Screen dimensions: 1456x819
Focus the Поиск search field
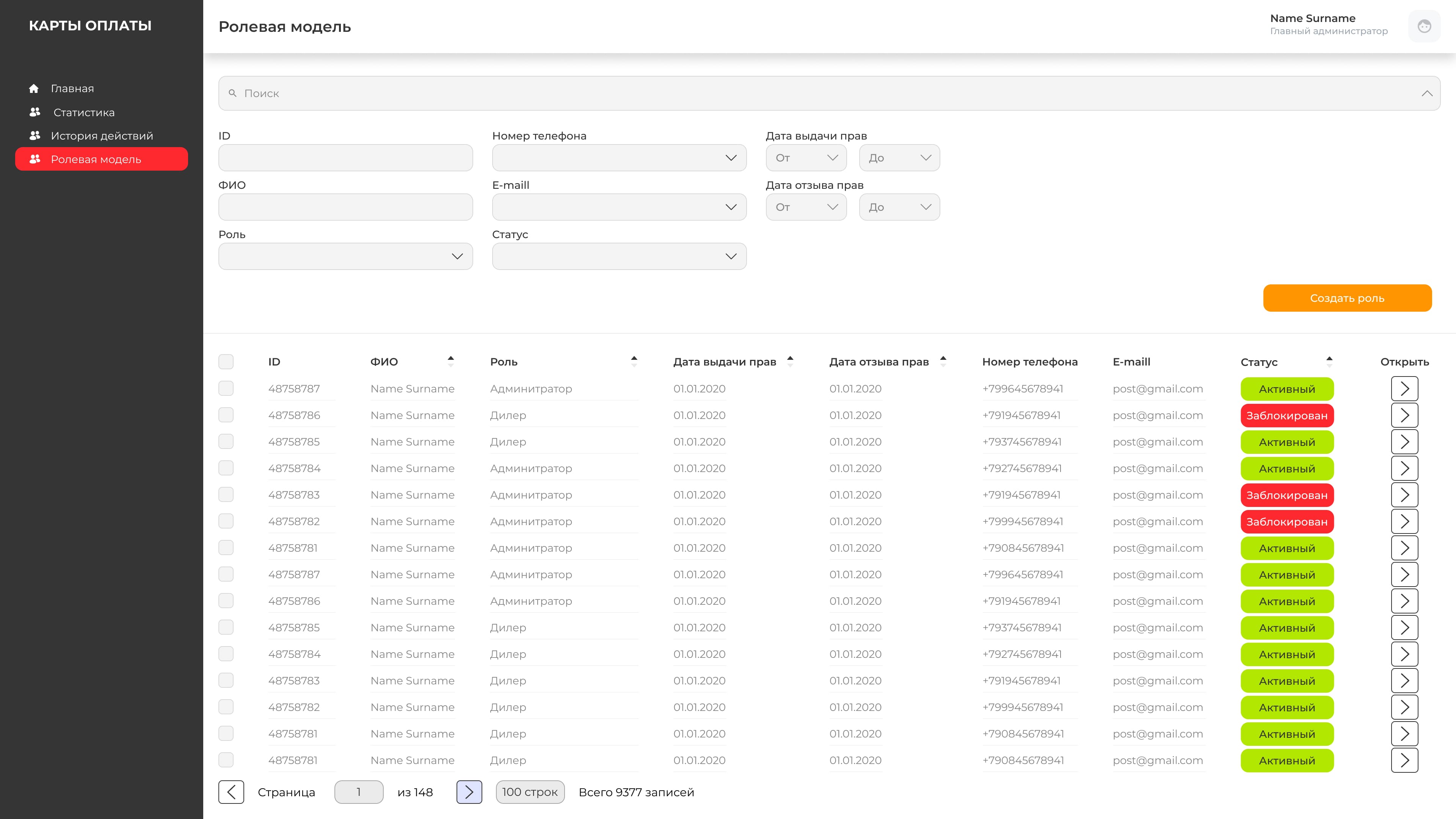tap(828, 93)
